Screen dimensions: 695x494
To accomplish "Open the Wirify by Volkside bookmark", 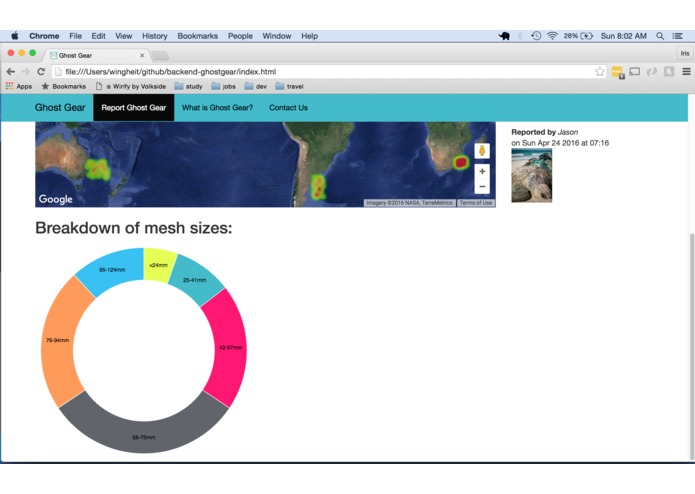I will tap(131, 86).
